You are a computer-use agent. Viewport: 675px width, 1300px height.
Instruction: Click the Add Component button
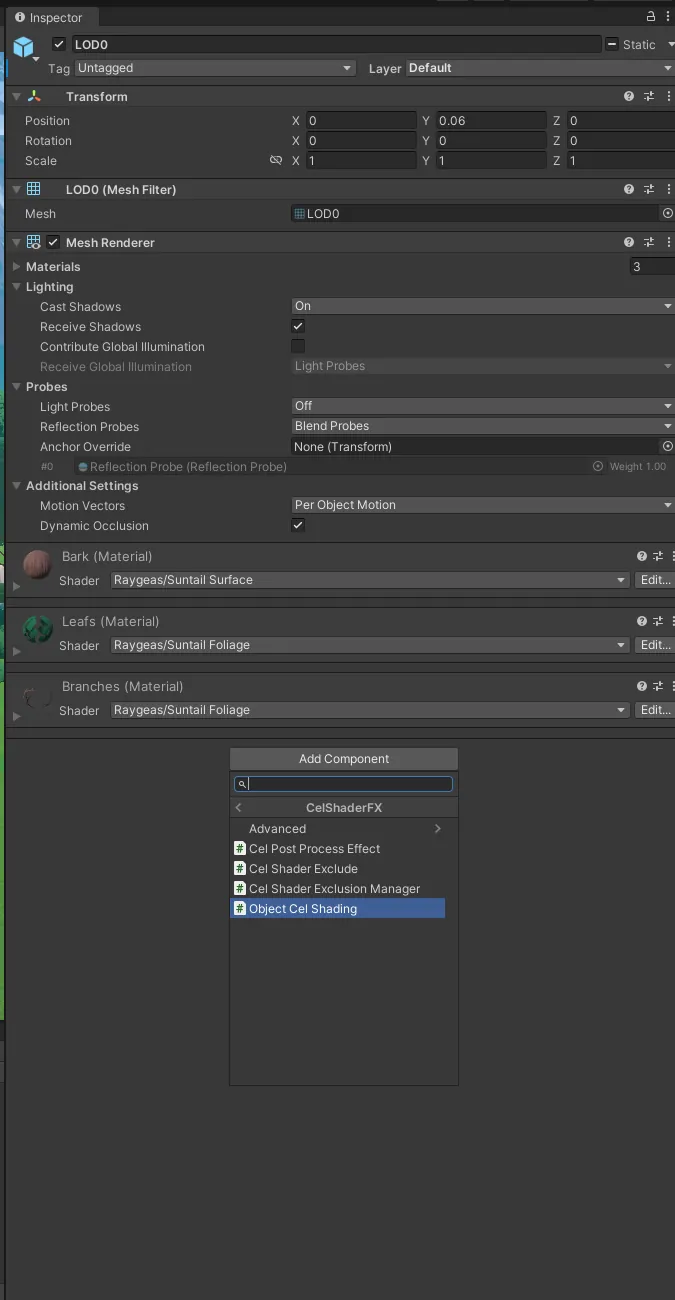click(x=344, y=759)
